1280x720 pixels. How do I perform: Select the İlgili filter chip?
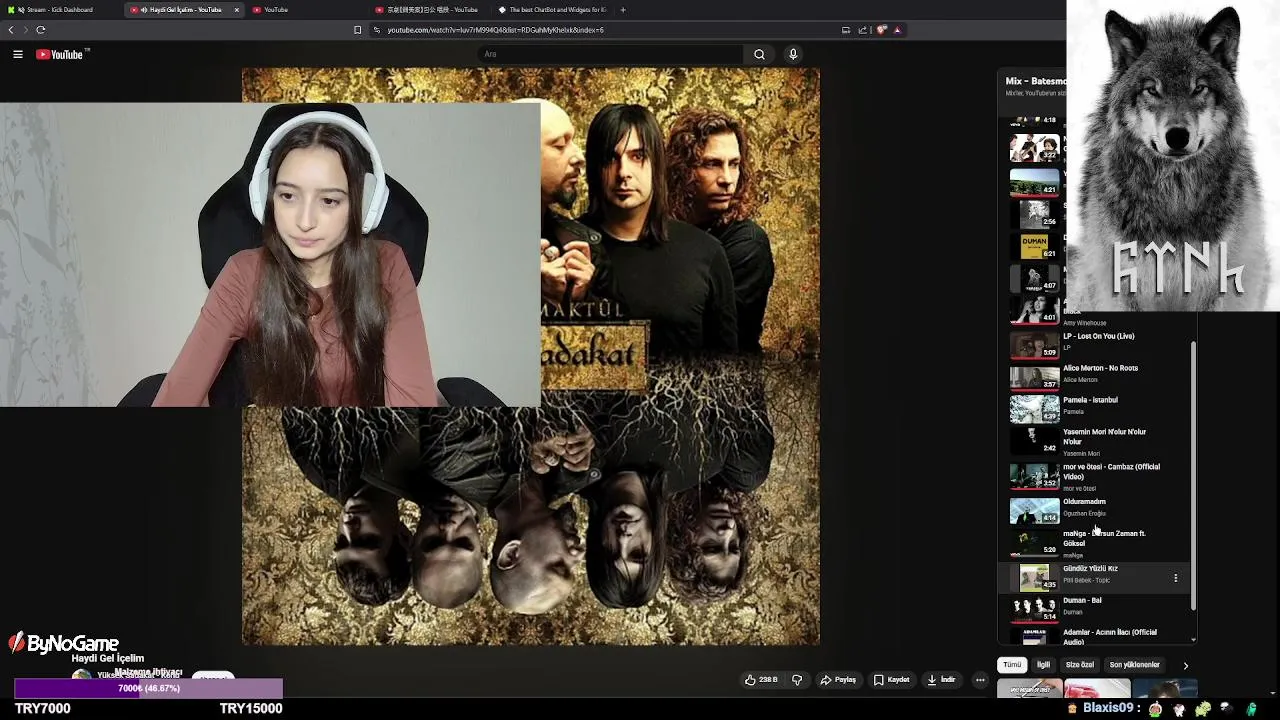point(1043,665)
